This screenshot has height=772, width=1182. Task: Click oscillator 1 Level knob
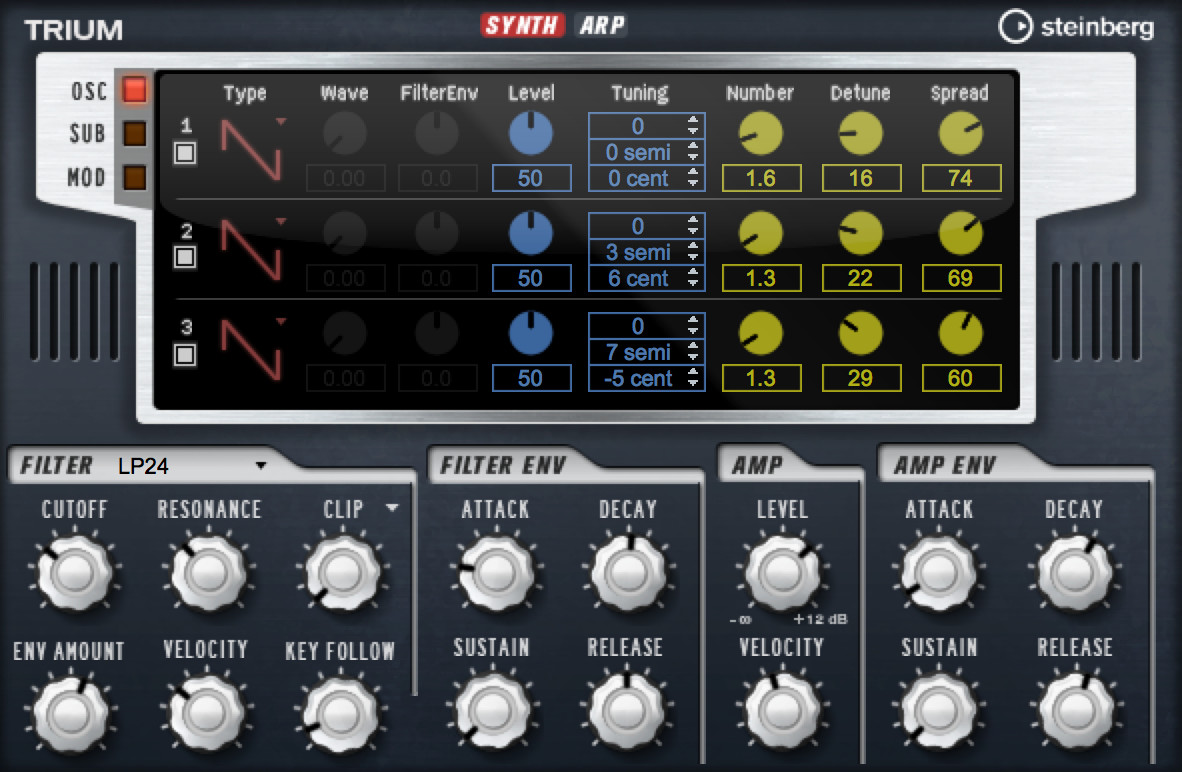point(531,133)
